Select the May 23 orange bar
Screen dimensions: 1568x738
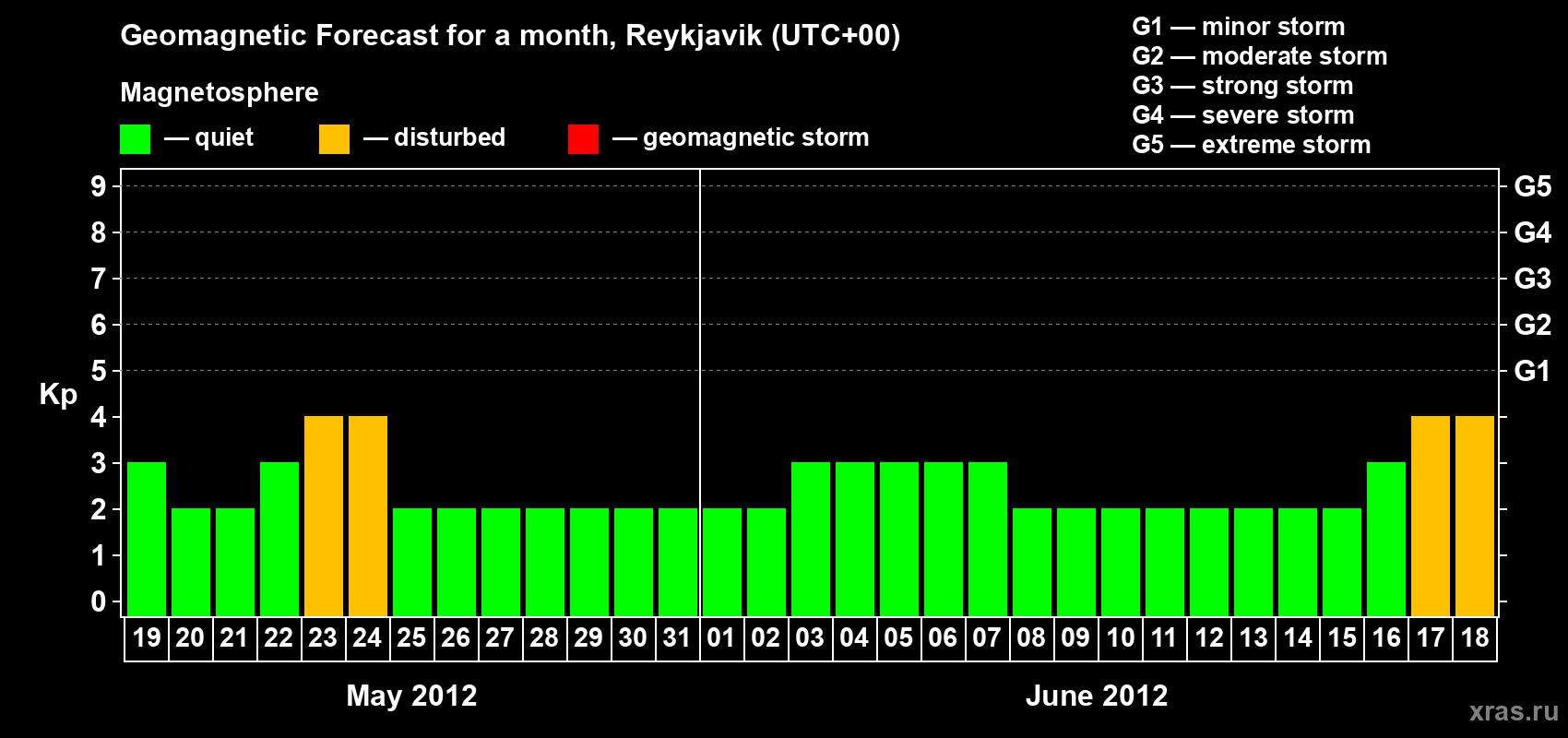pos(324,517)
